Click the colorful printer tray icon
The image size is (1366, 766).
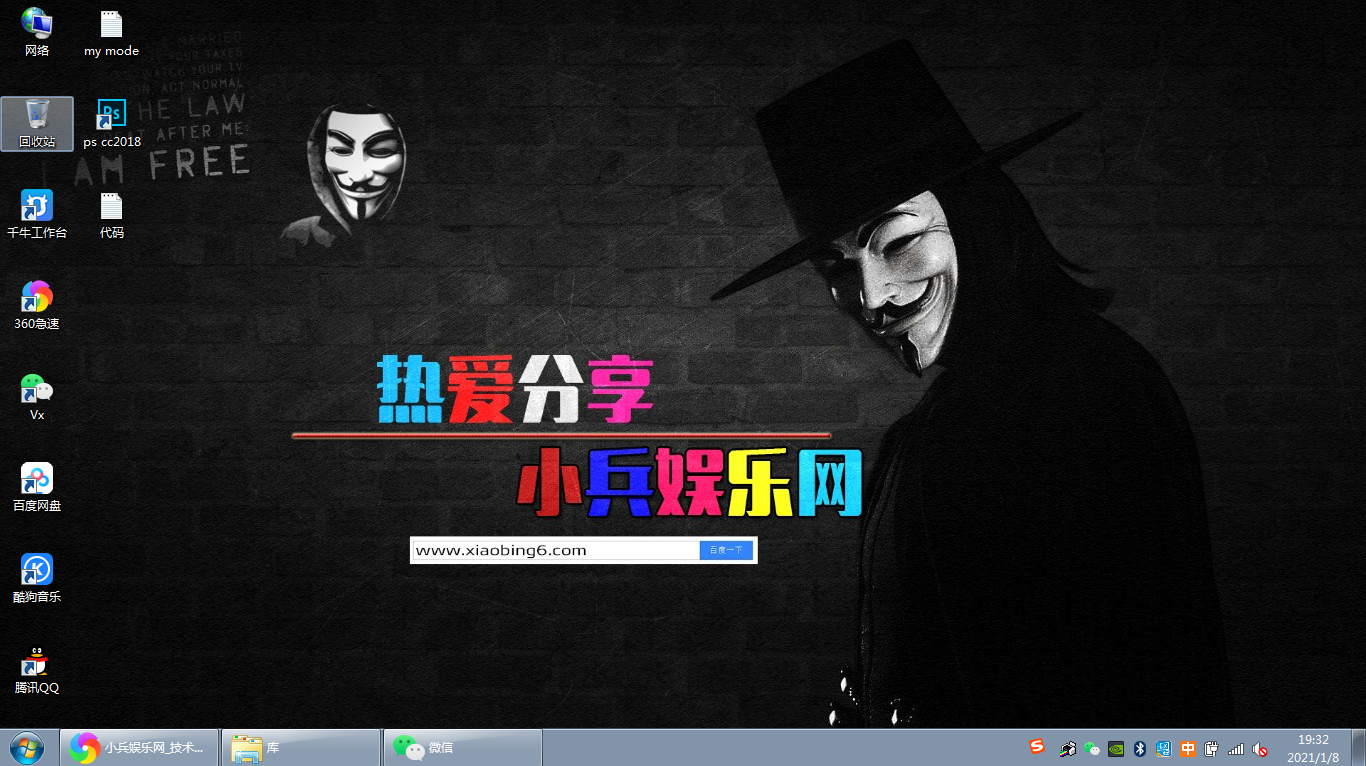coord(1068,748)
